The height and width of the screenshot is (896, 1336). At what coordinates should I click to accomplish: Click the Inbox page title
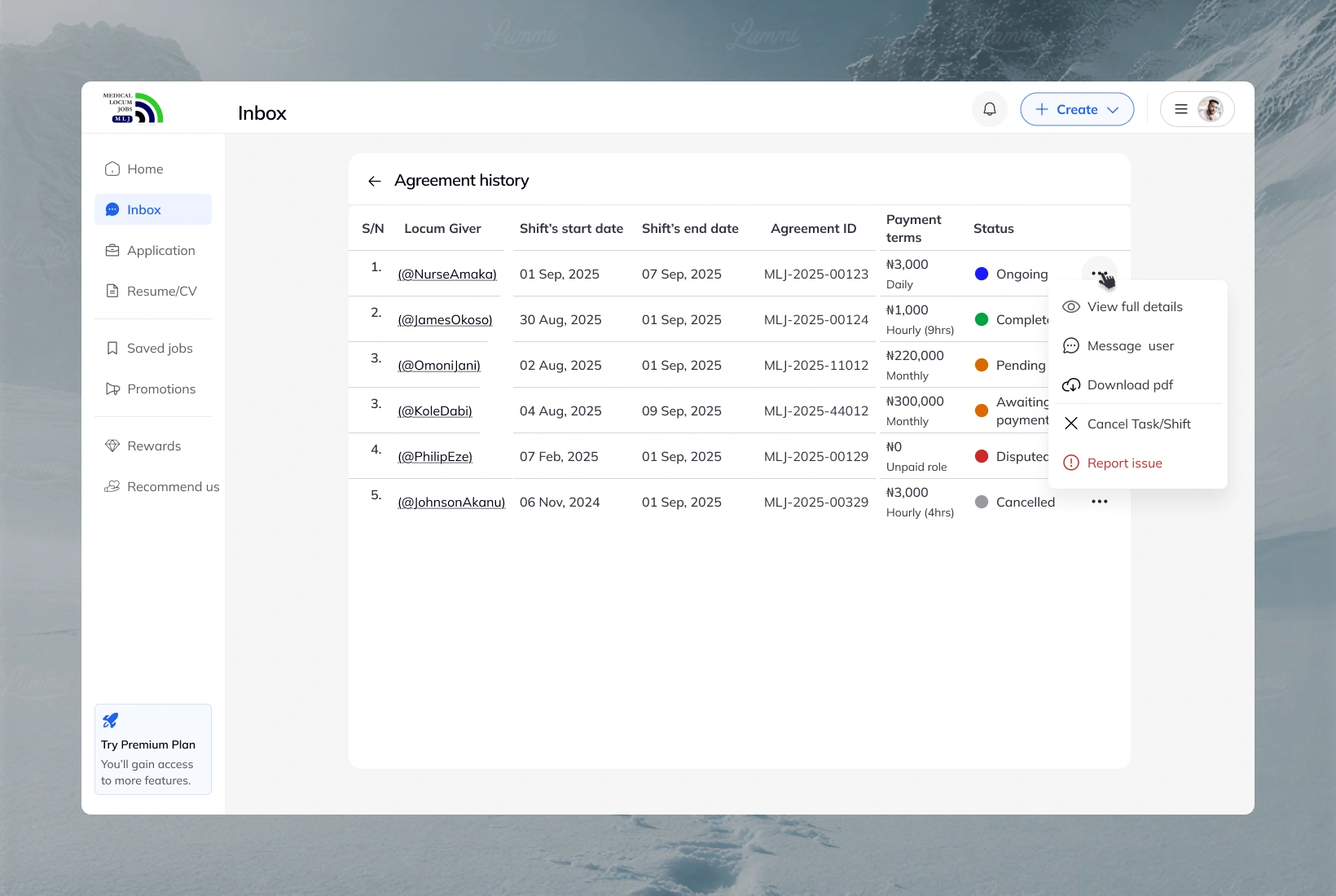pos(262,113)
